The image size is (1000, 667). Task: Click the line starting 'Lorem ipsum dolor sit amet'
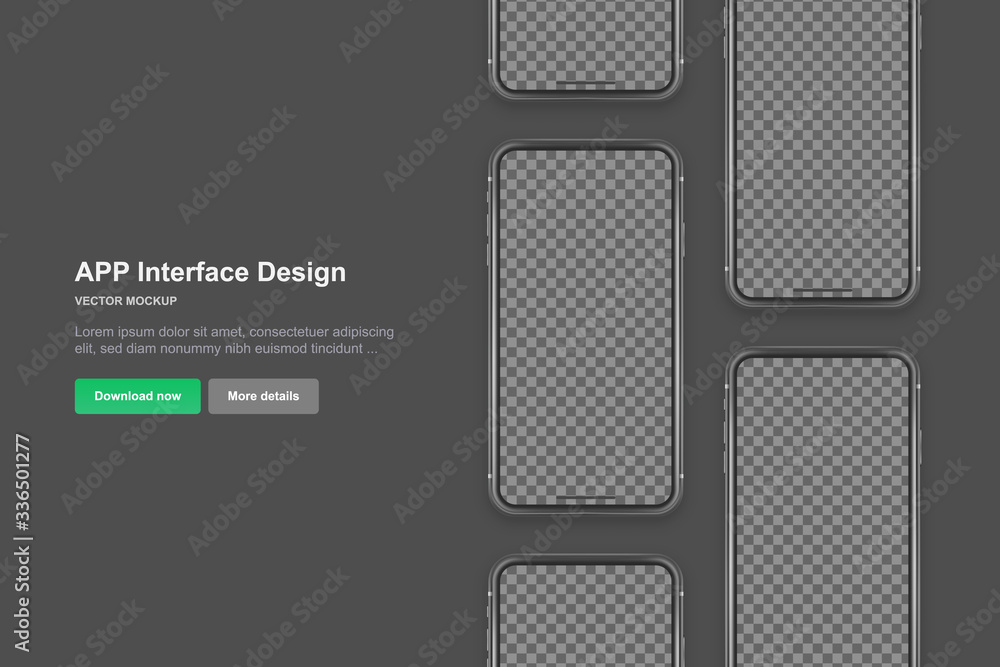(x=234, y=332)
